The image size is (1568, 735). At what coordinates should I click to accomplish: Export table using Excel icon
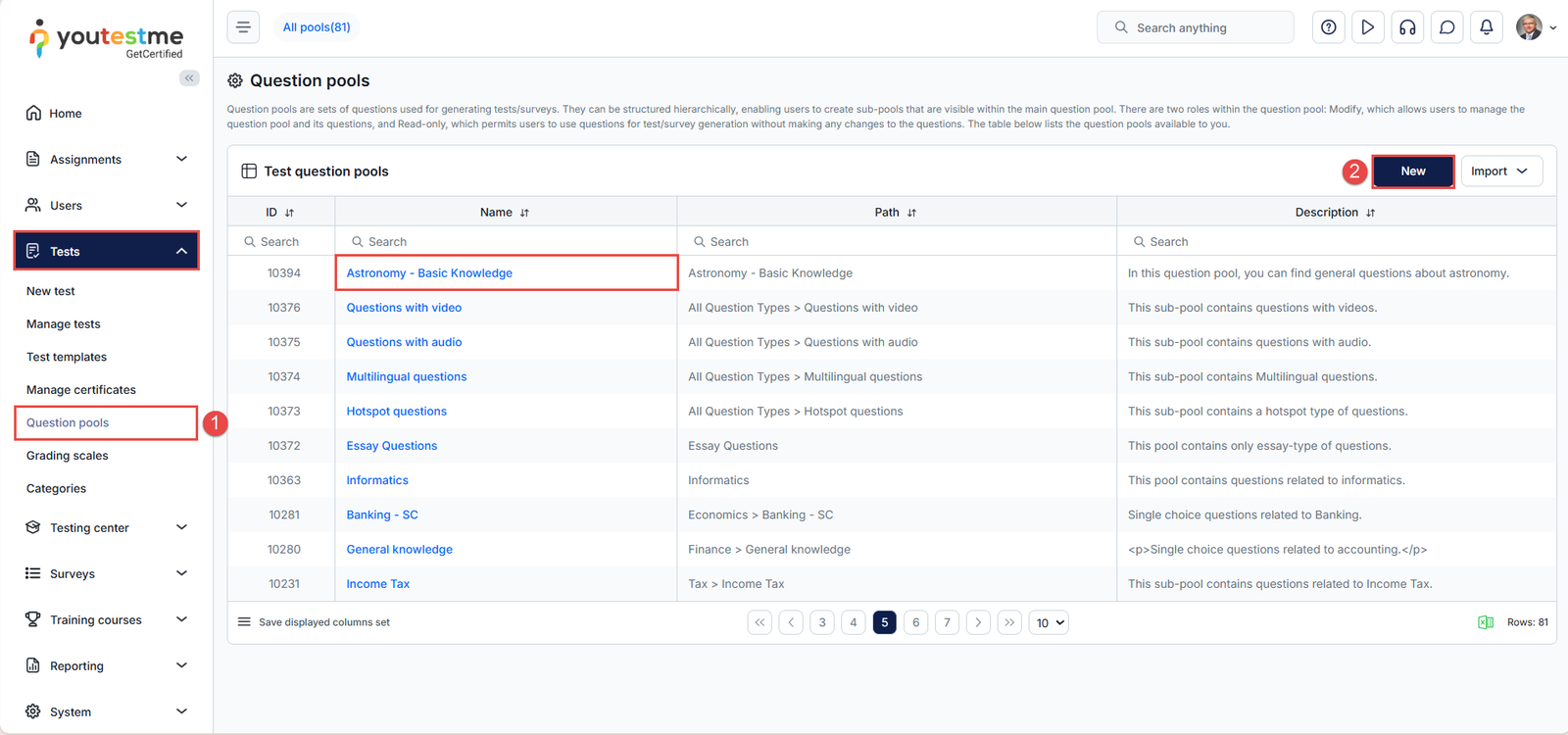[1485, 622]
